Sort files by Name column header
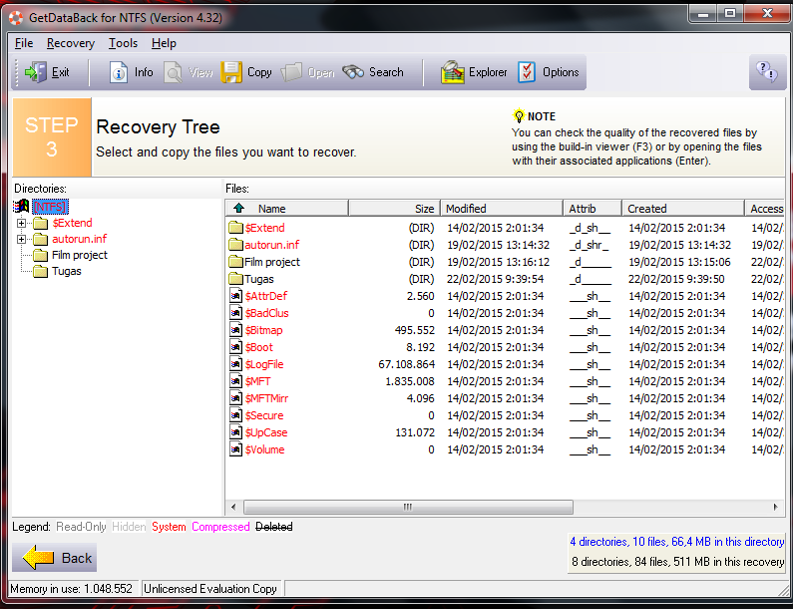 pyautogui.click(x=287, y=208)
